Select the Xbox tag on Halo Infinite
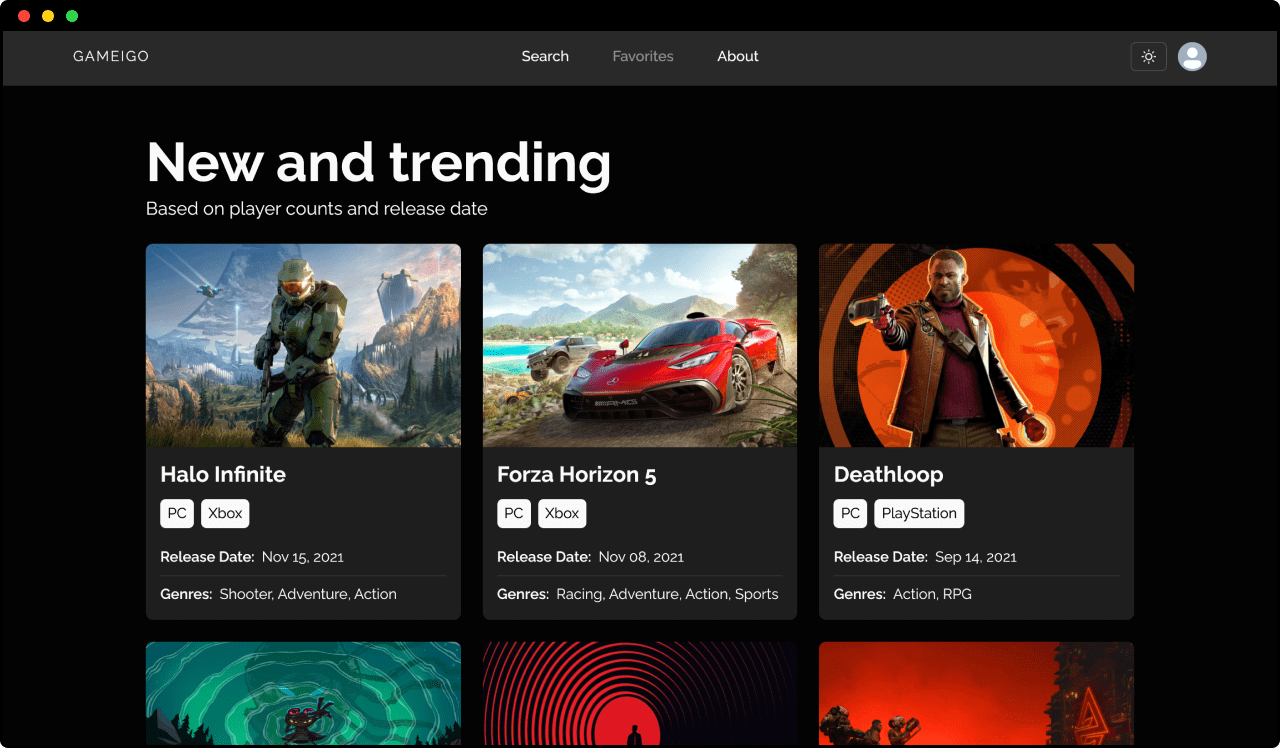Image resolution: width=1280 pixels, height=748 pixels. (x=225, y=513)
